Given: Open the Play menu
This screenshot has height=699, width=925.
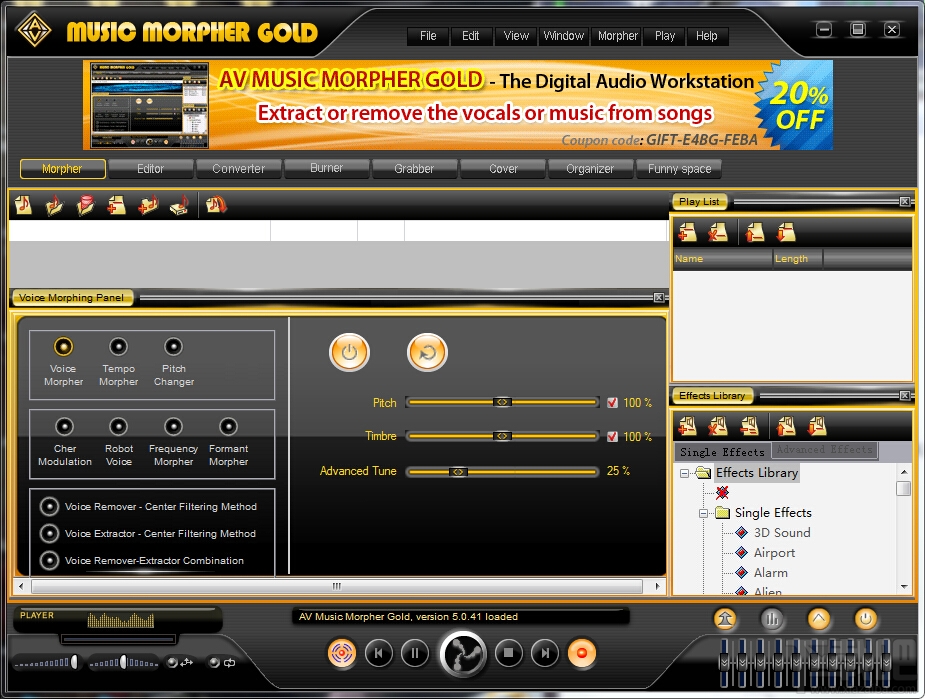Looking at the screenshot, I should click(665, 36).
